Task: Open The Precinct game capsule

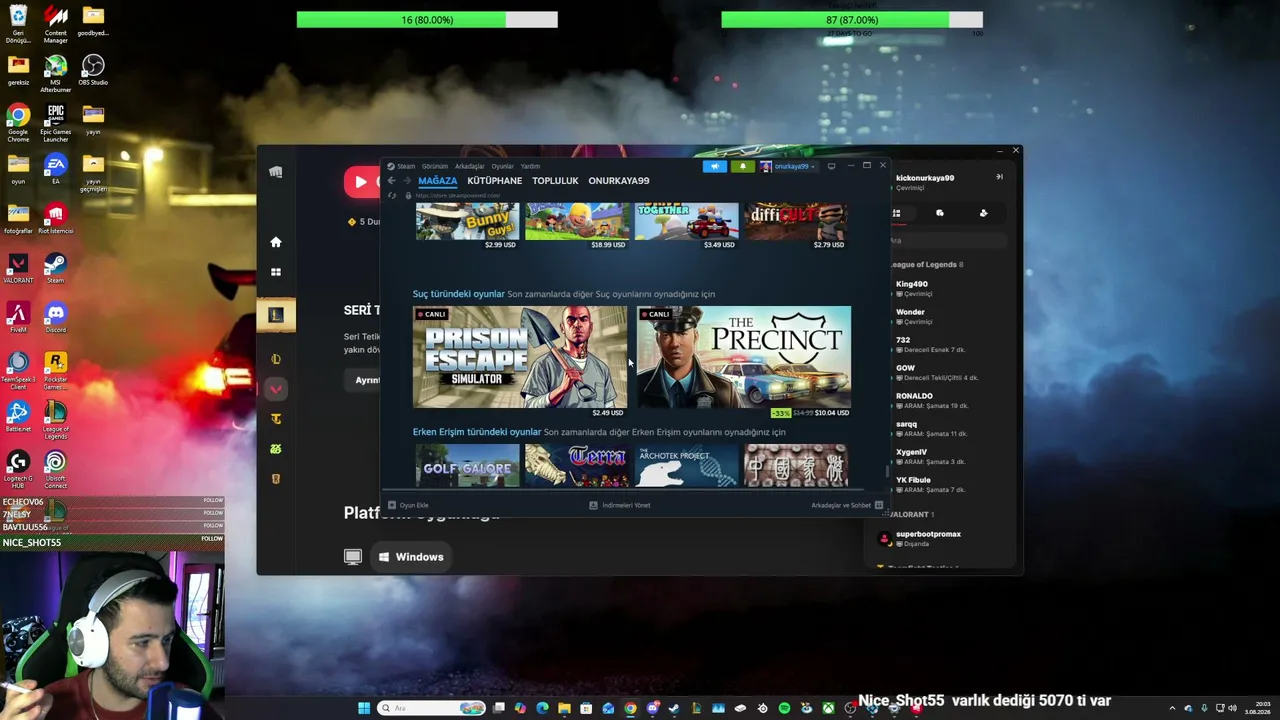Action: click(x=744, y=357)
